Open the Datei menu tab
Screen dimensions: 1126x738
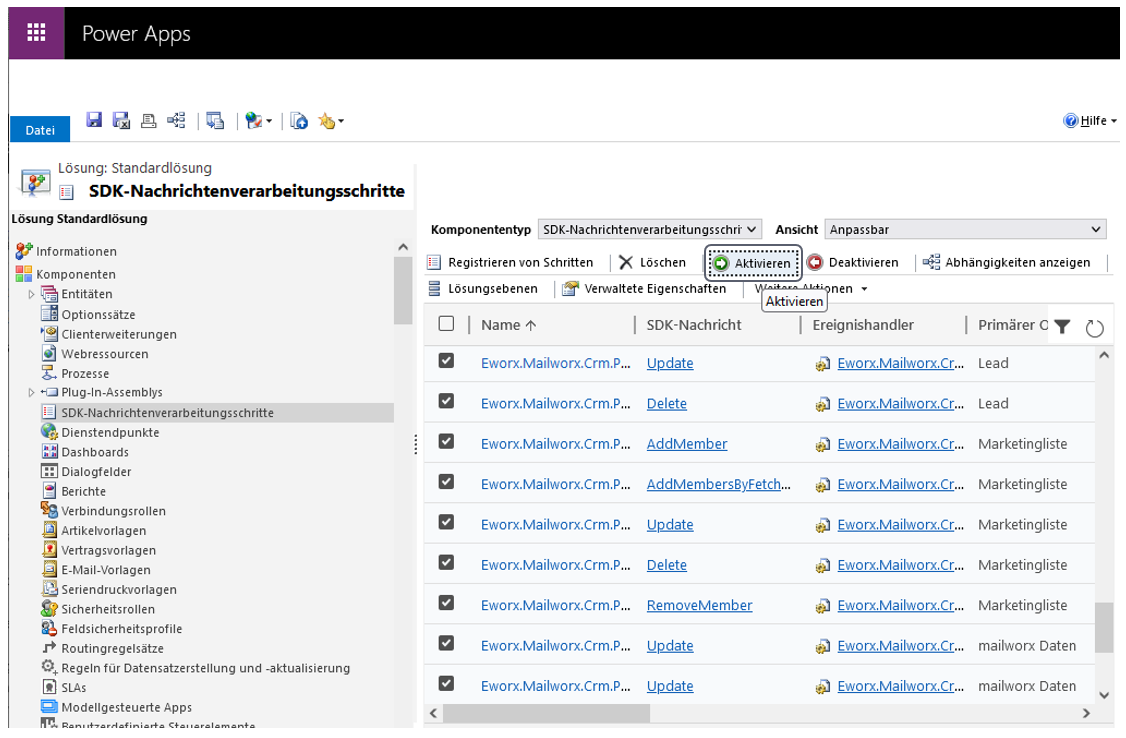(x=40, y=130)
